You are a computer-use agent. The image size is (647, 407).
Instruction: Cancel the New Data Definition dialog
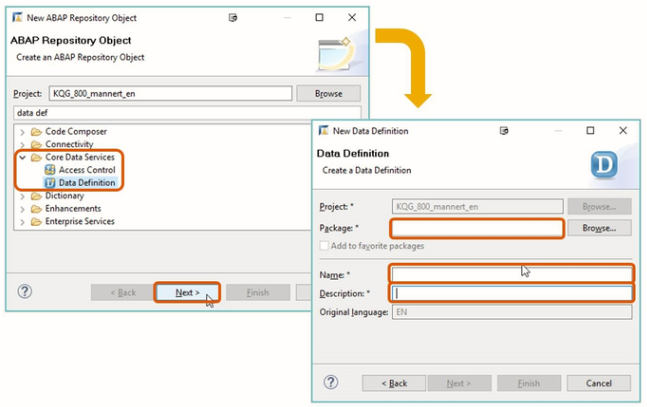click(598, 383)
